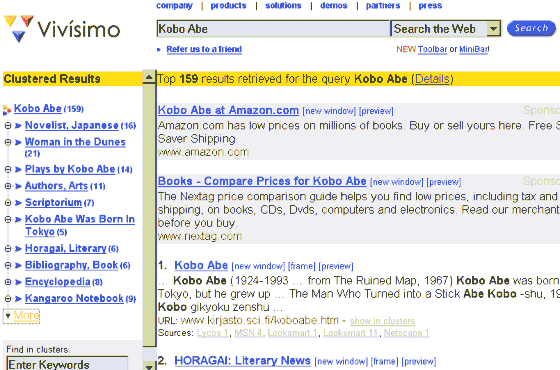Open the Details link in results header
The image size is (560, 370).
coord(432,79)
